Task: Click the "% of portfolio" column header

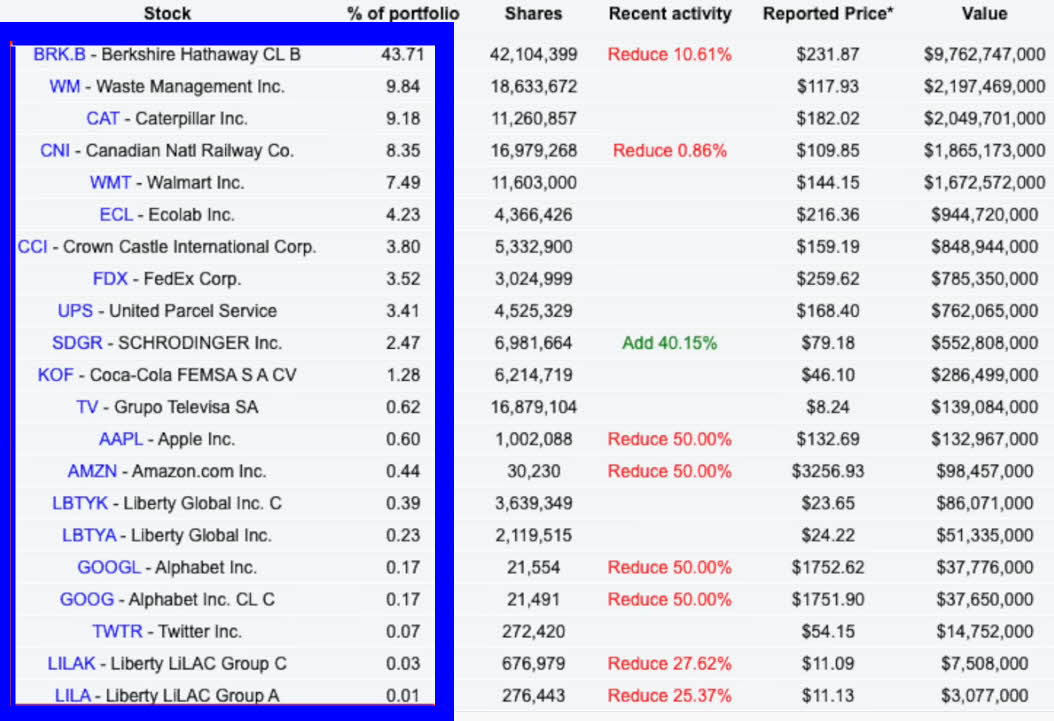Action: [403, 14]
